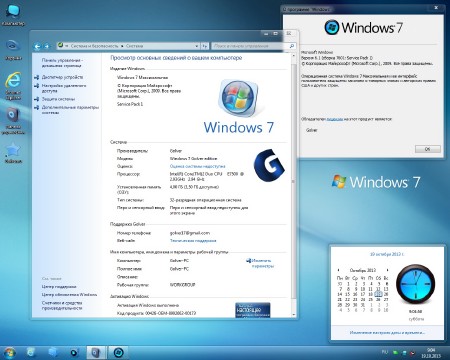Go to Панель управления домашняя страница
The height and width of the screenshot is (360, 450).
[x=62, y=63]
